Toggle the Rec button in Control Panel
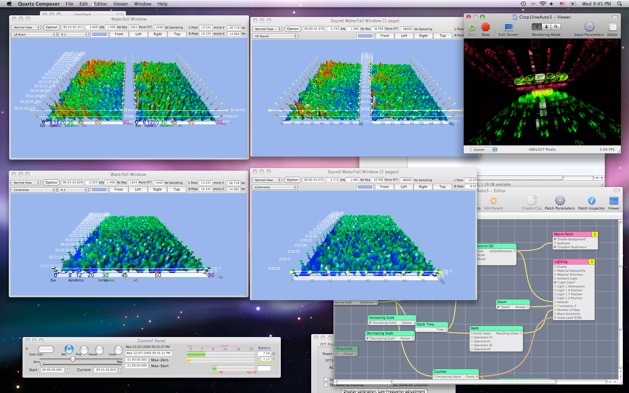Viewport: 629px width, 393px height. (x=69, y=349)
